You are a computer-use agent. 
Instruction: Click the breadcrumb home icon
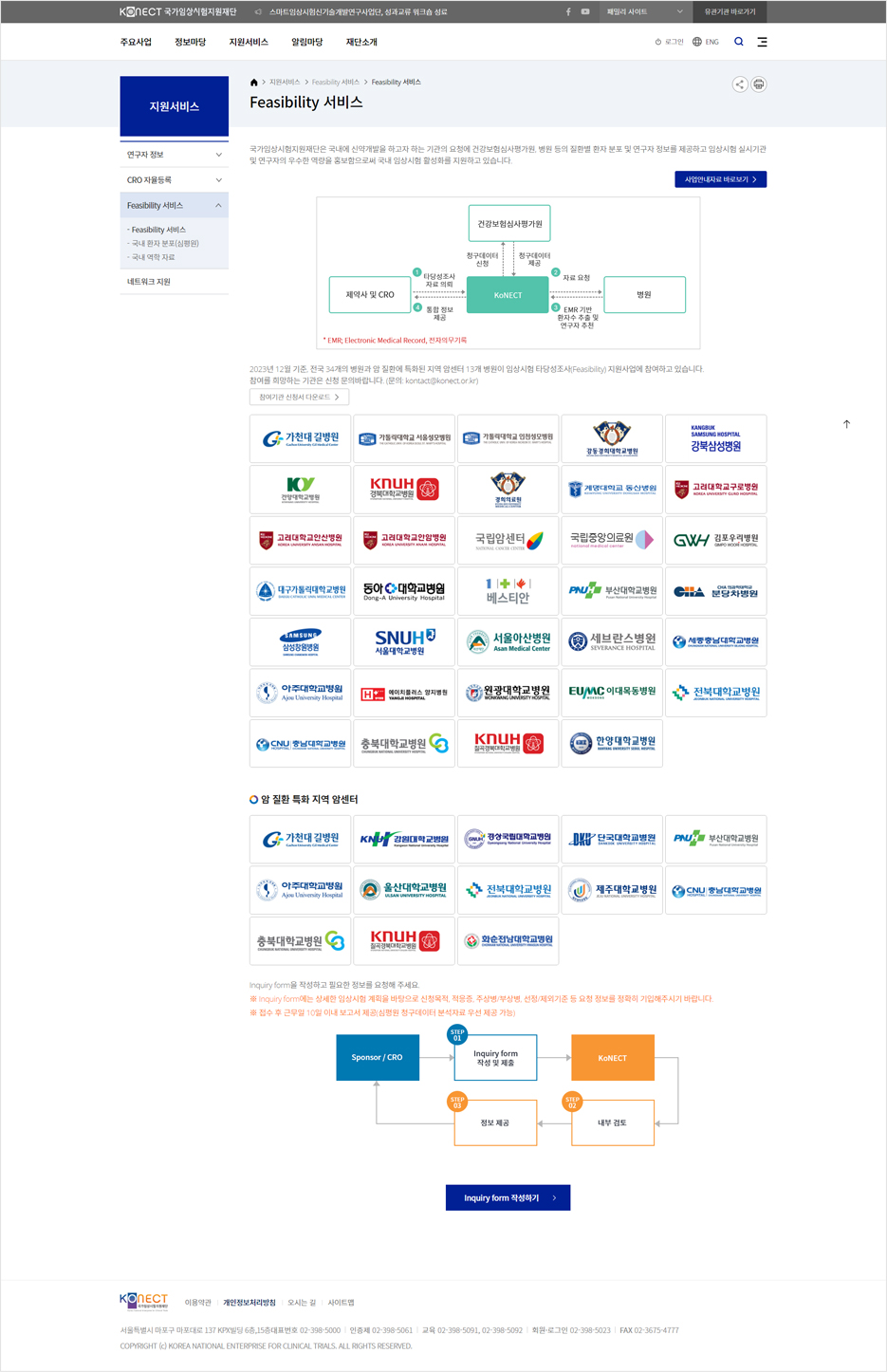point(253,83)
